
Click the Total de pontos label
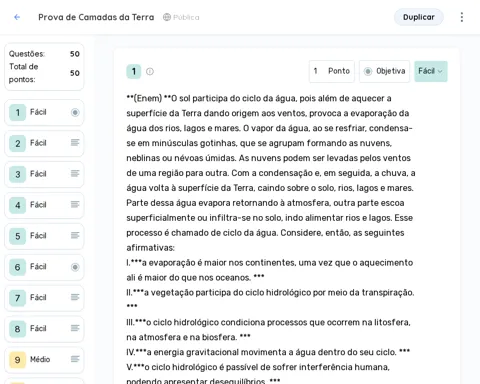[x=24, y=73]
